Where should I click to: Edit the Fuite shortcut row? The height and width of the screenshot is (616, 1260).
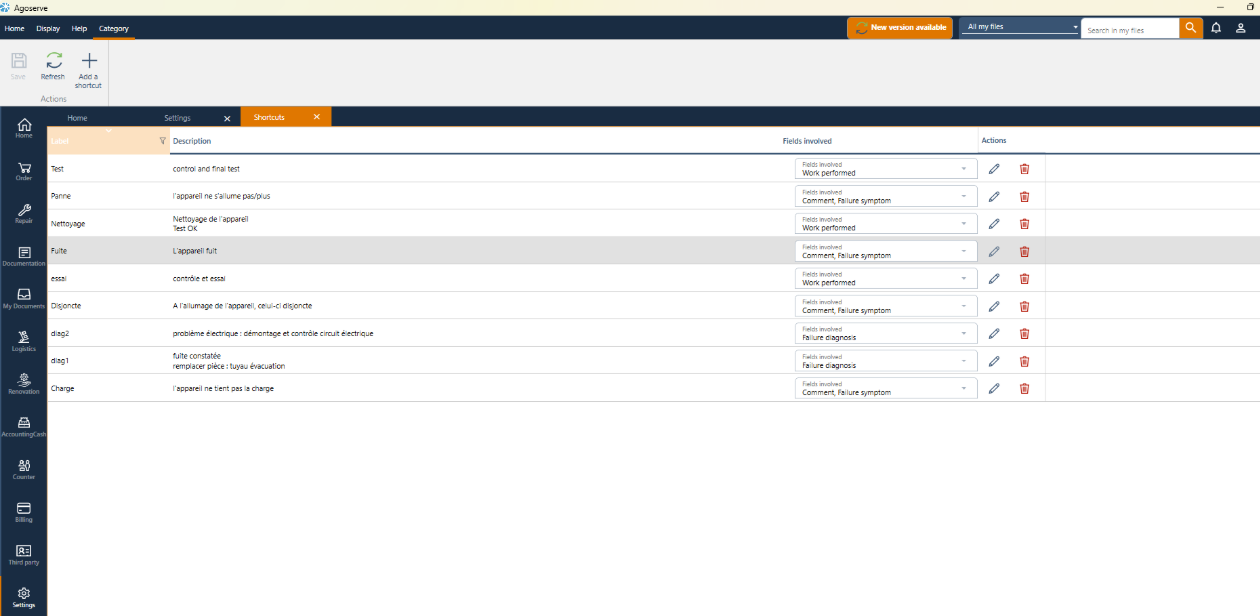pyautogui.click(x=994, y=251)
